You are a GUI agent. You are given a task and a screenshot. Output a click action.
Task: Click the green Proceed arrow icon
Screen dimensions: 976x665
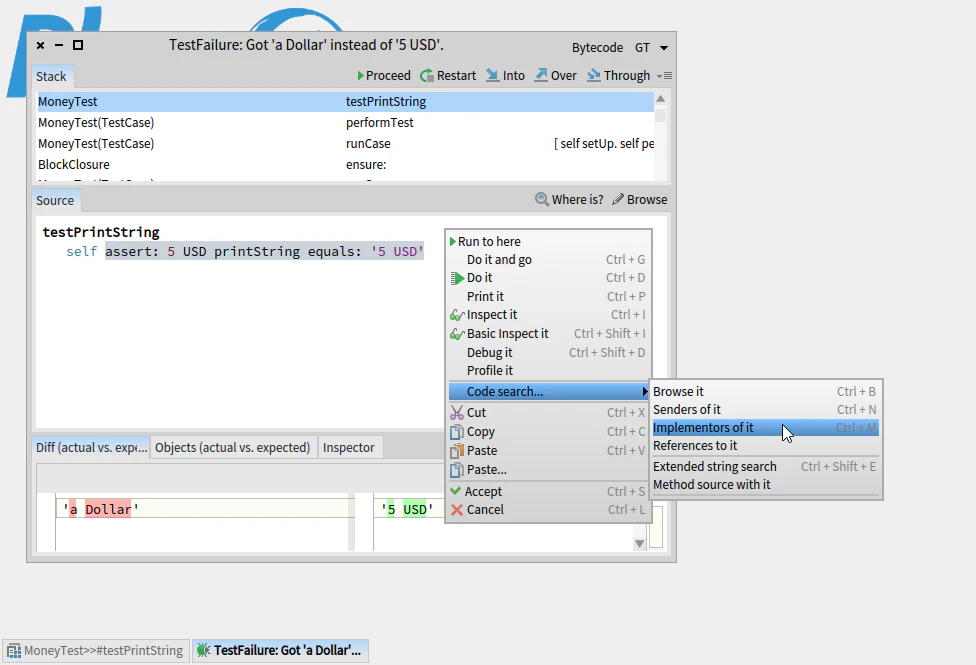360,75
